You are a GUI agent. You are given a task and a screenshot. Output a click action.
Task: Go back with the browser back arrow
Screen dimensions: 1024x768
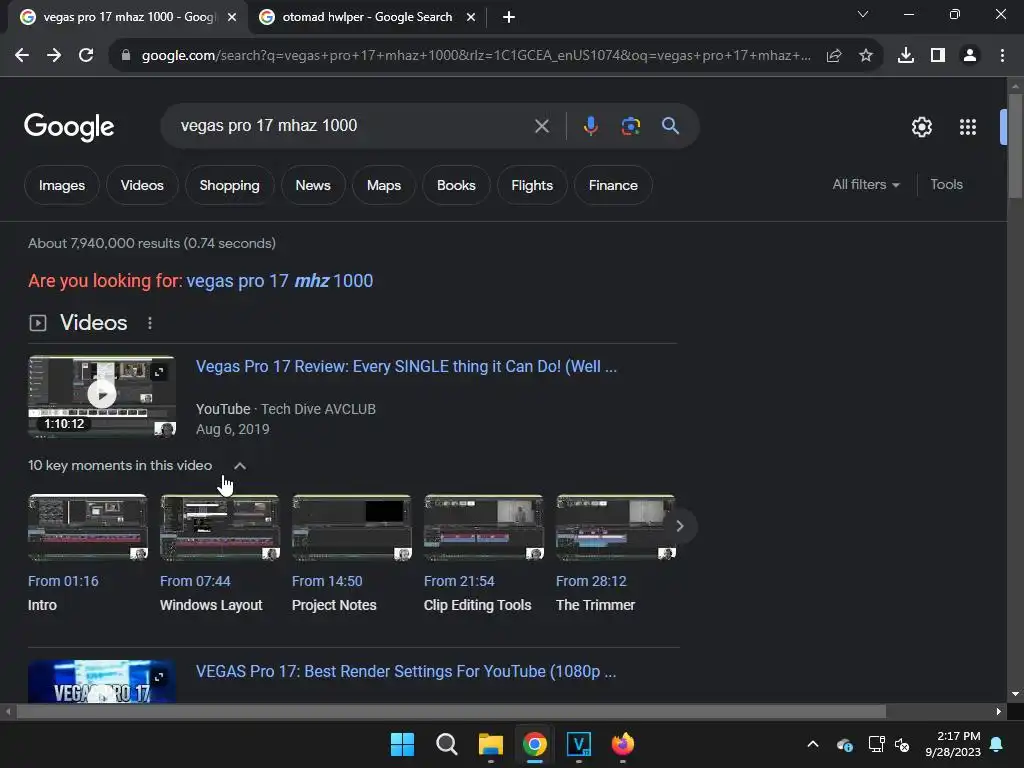pos(22,56)
